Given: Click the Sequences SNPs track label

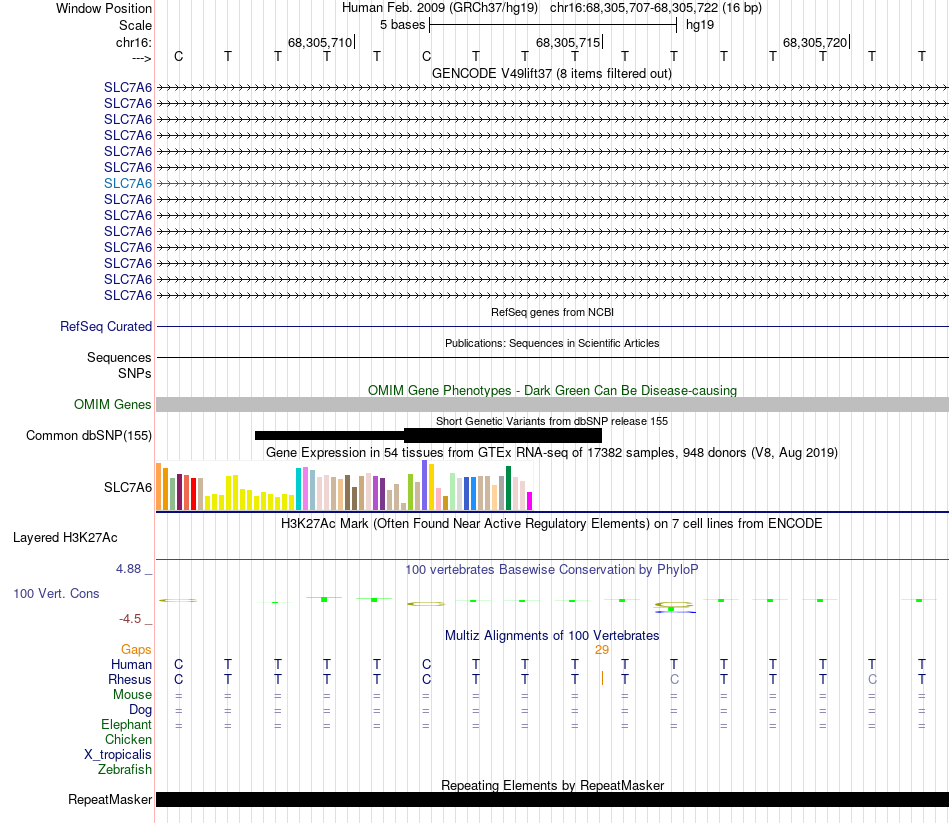Looking at the screenshot, I should point(119,365).
